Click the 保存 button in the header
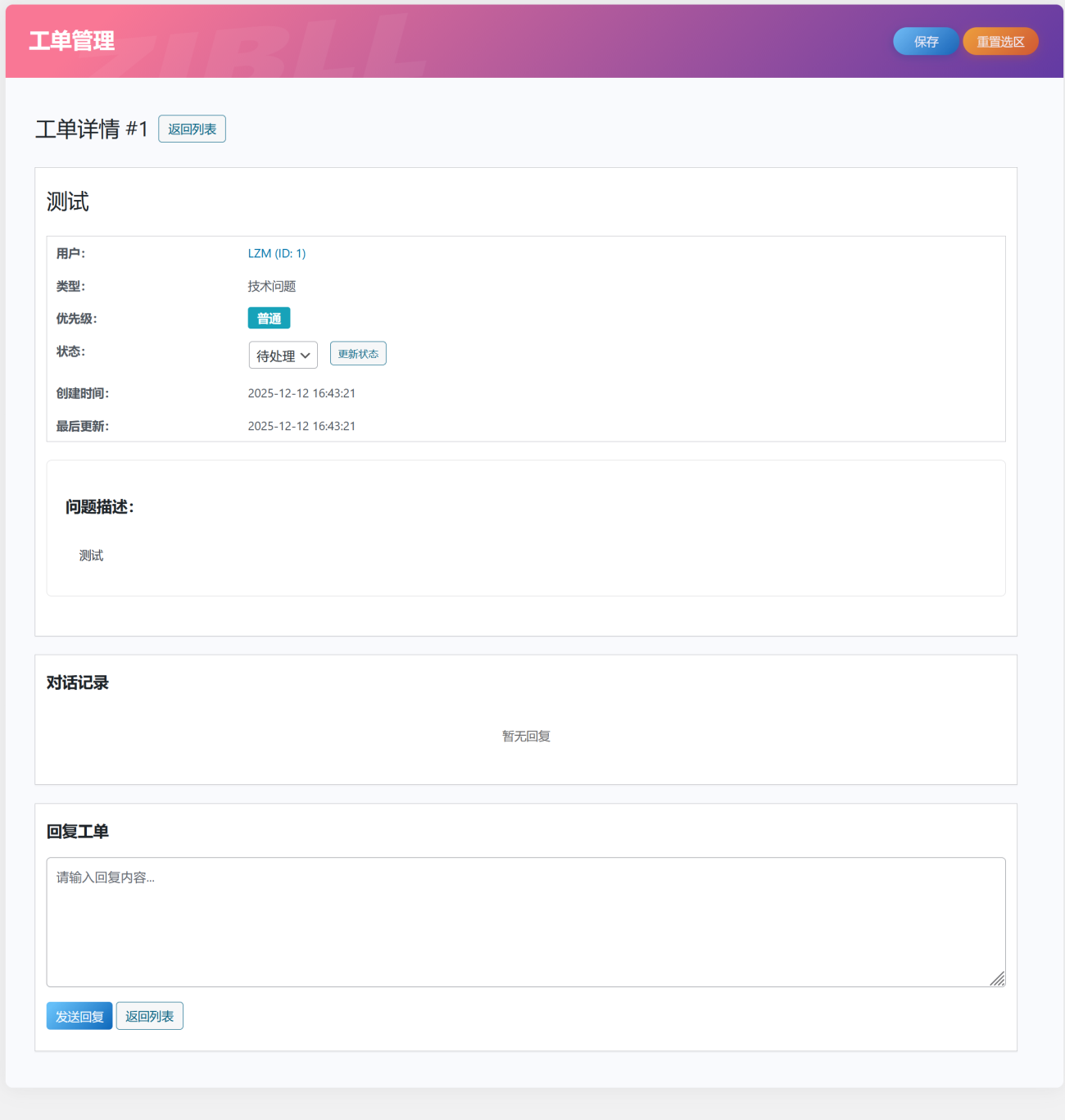 click(926, 41)
